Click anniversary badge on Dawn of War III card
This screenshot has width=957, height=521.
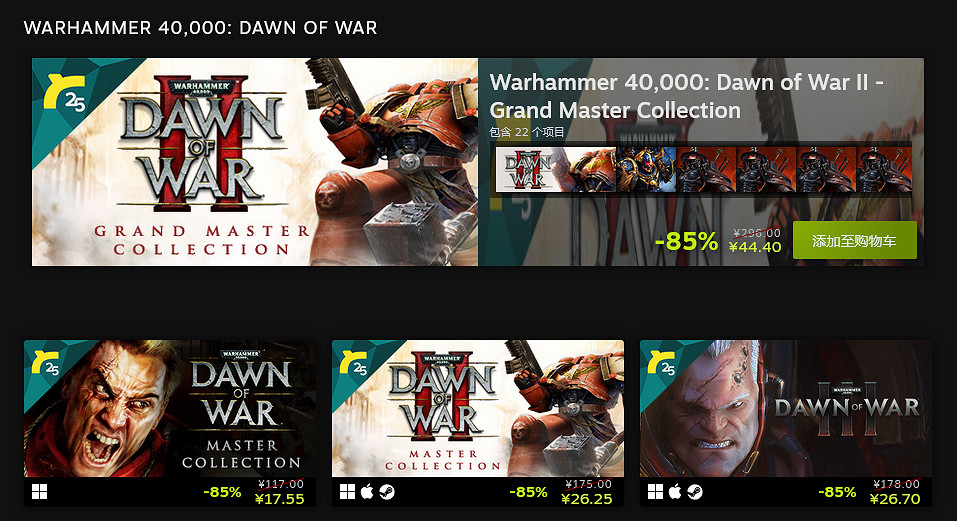[x=661, y=362]
